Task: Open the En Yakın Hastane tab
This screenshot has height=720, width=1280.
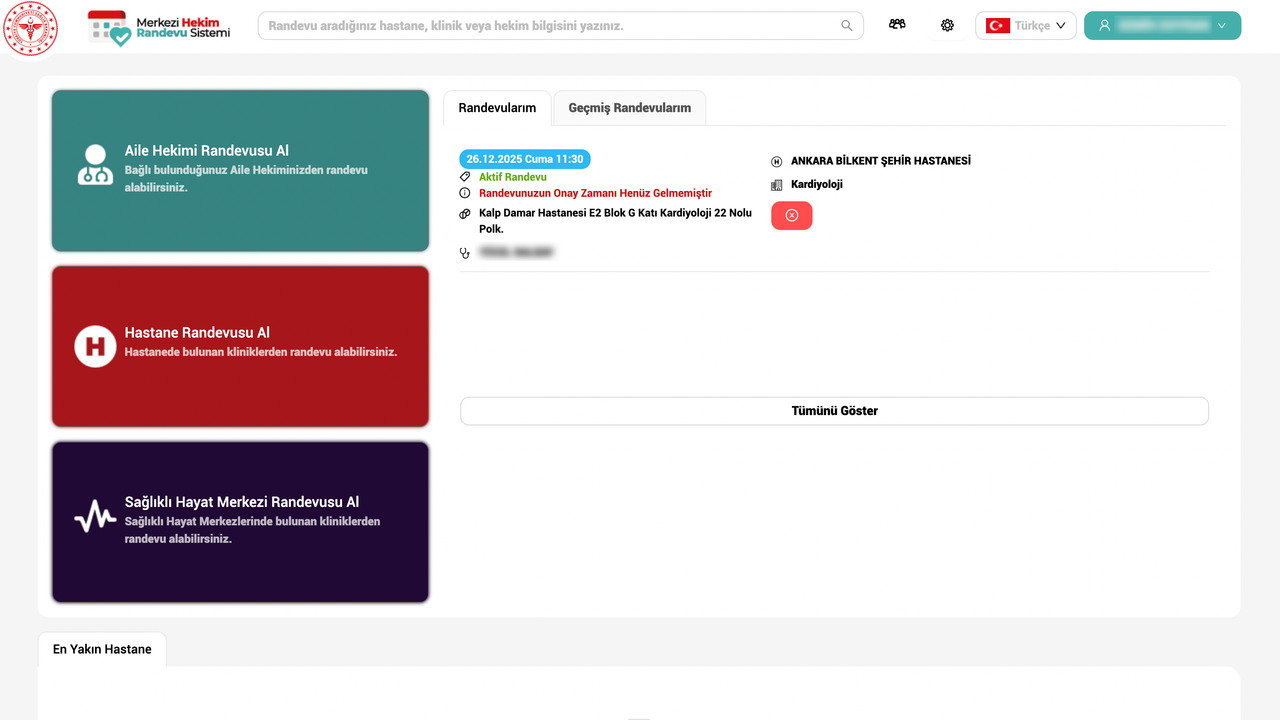Action: [x=102, y=649]
